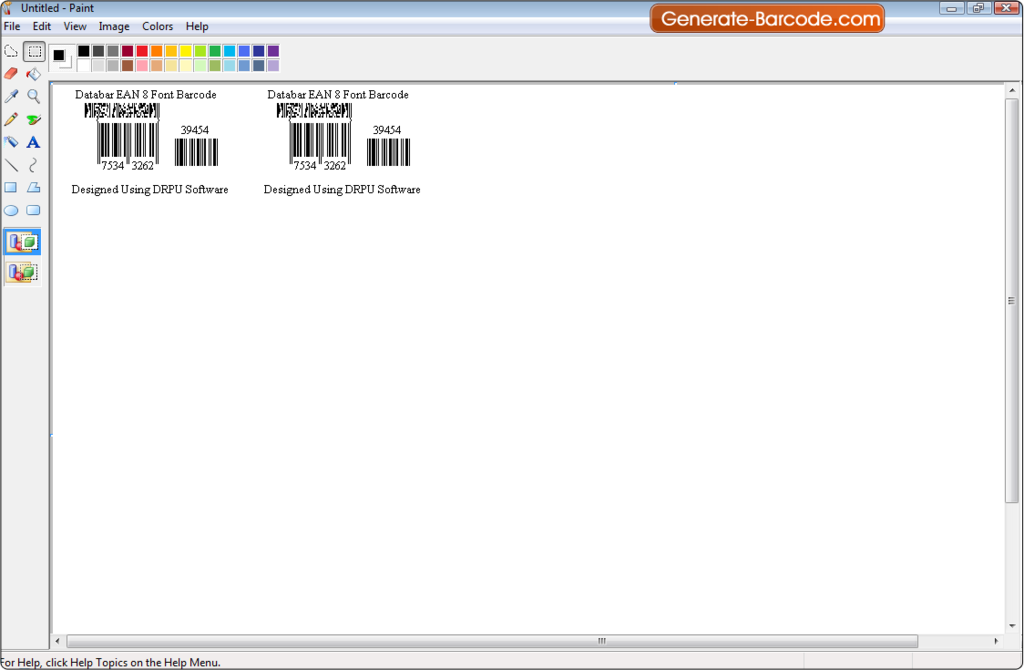
Task: Enable opaque selection mode
Action: pos(21,241)
